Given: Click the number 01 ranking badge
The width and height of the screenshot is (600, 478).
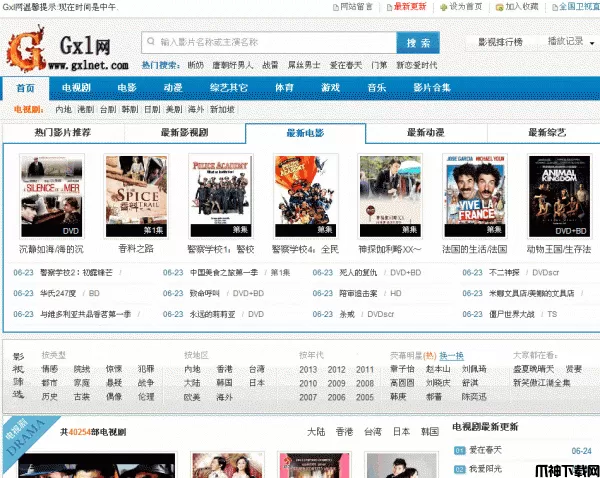Looking at the screenshot, I should (x=458, y=451).
